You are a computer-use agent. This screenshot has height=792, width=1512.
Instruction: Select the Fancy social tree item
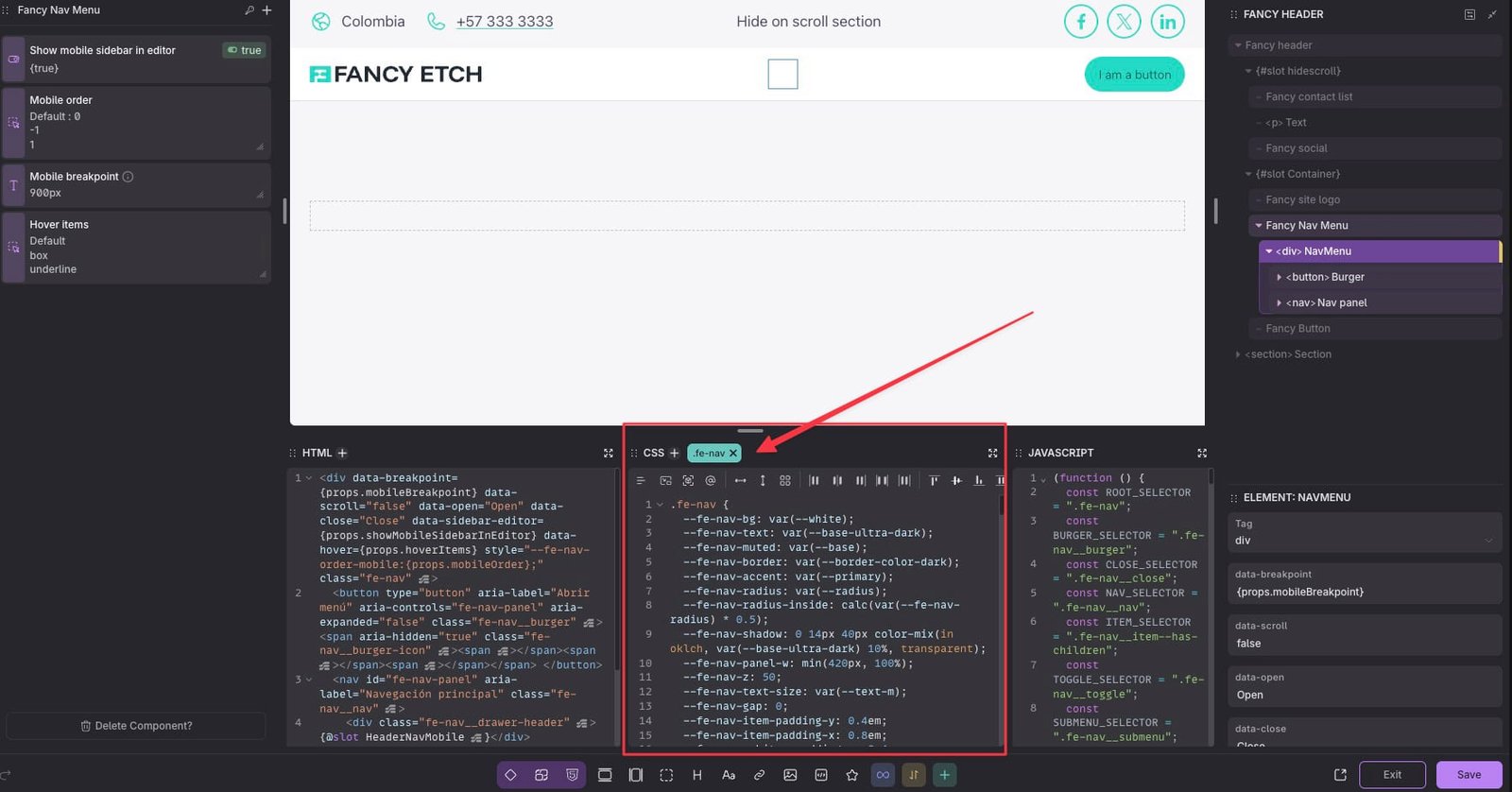pyautogui.click(x=1296, y=148)
